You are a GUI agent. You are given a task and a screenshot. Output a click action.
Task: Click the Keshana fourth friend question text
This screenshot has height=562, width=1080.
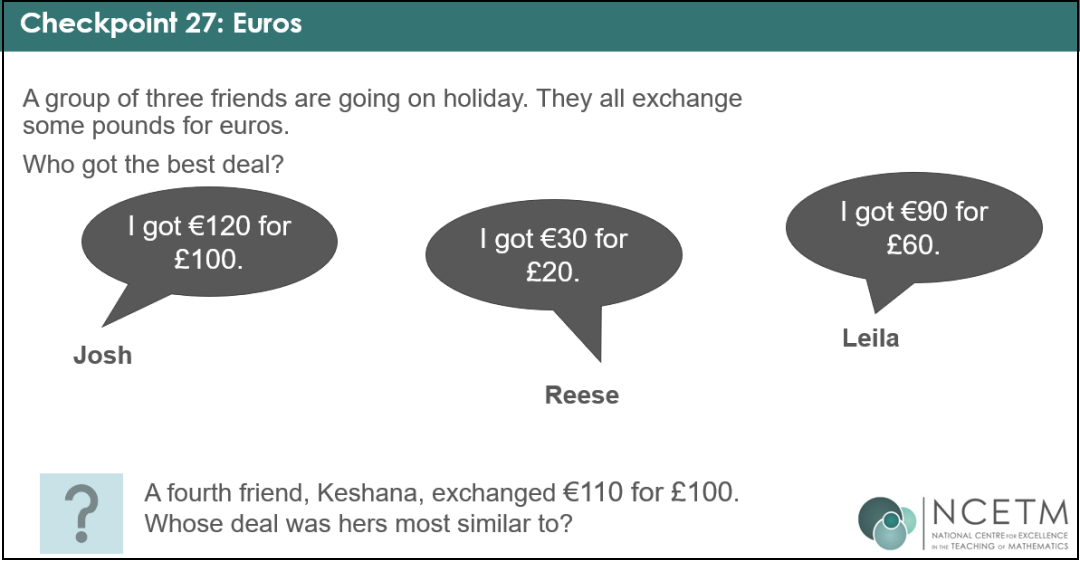442,493
